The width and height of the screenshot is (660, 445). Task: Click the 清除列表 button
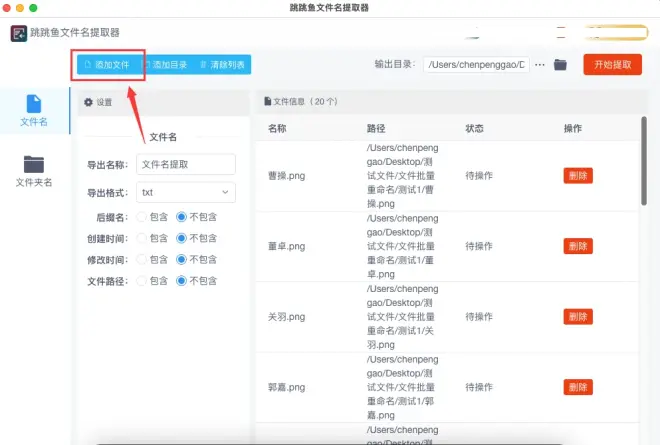point(222,65)
